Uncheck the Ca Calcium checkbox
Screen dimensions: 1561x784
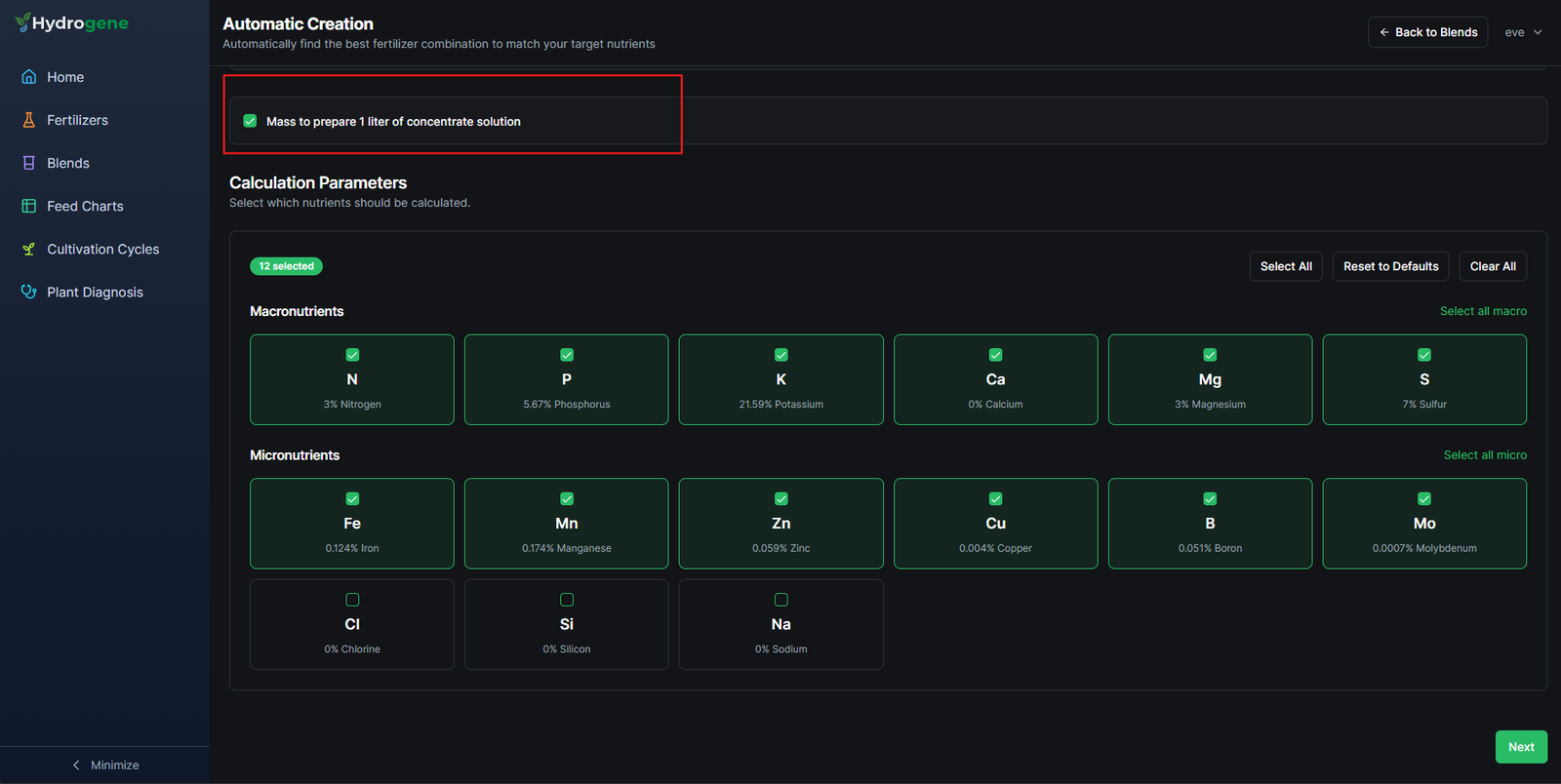pos(995,355)
